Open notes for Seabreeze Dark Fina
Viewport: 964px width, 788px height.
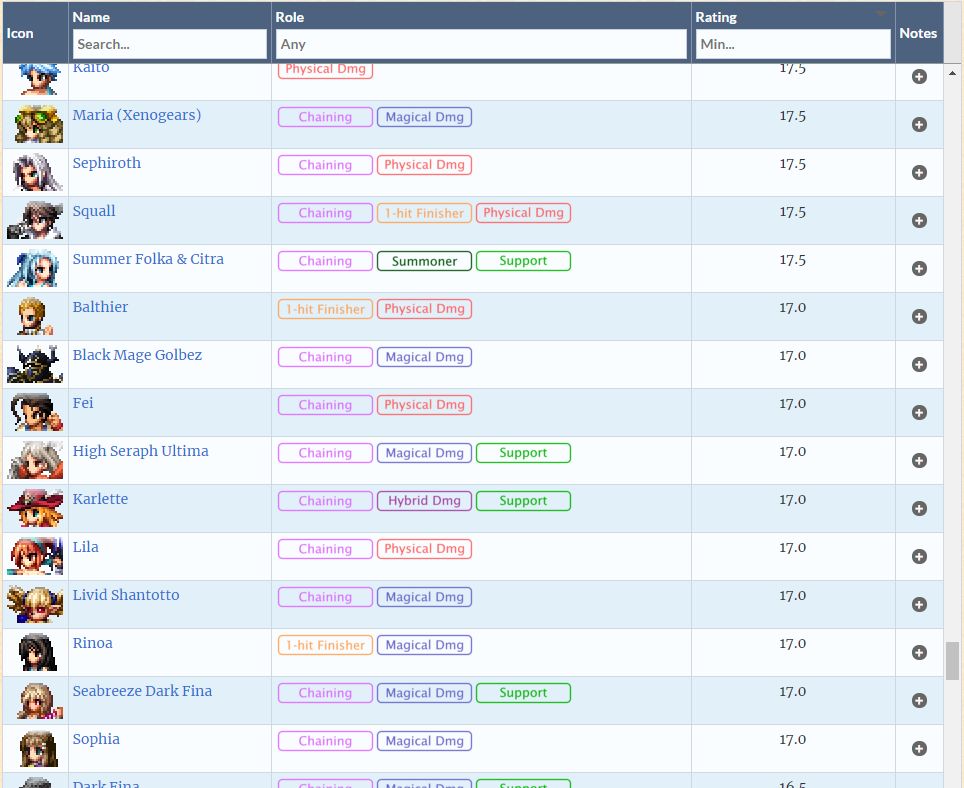pyautogui.click(x=919, y=700)
